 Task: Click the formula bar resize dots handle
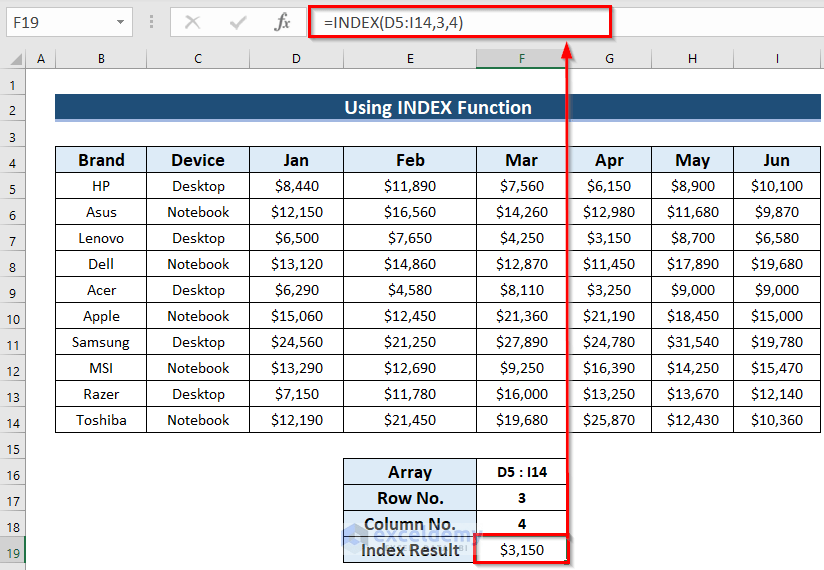151,22
